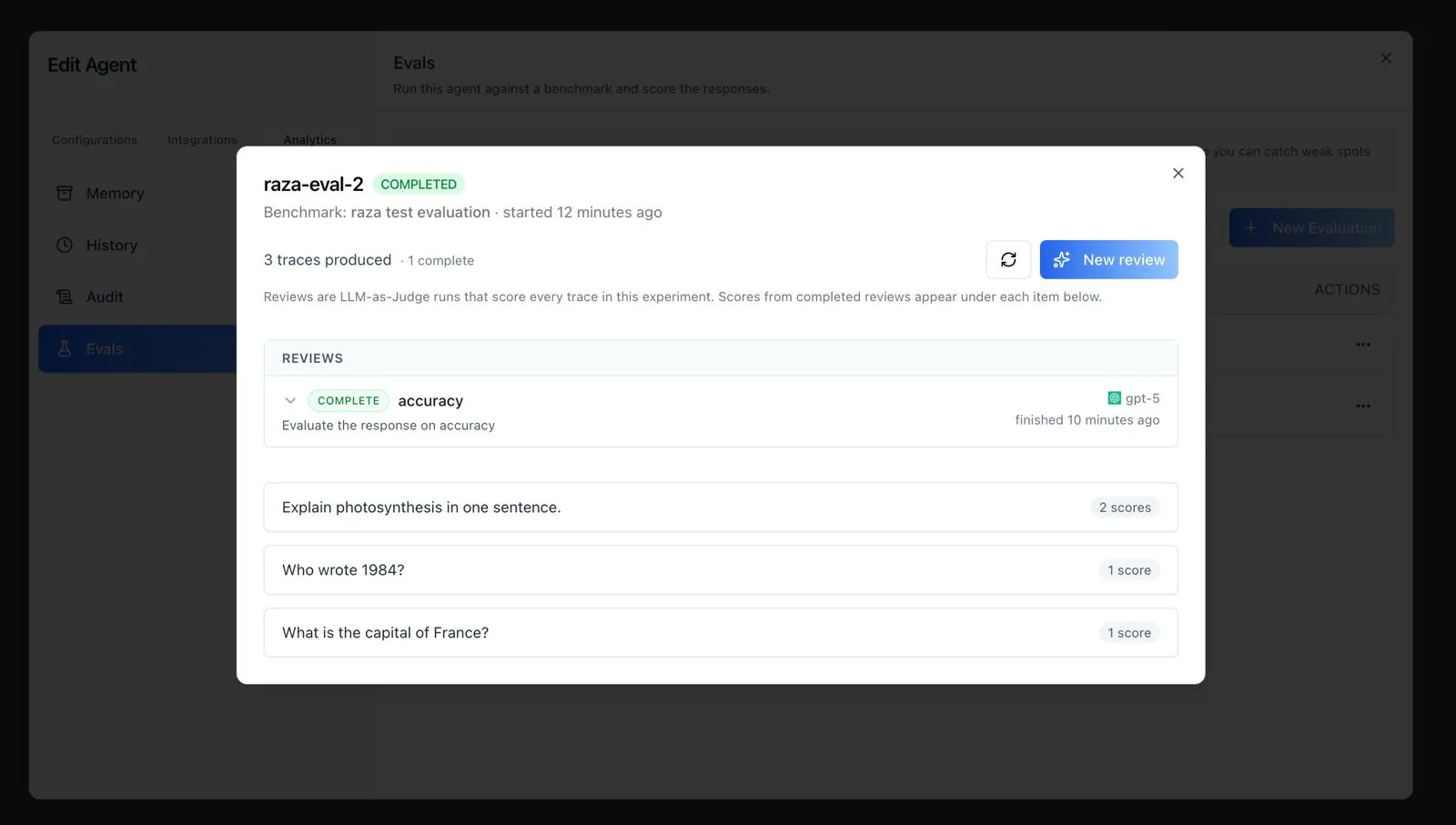1456x825 pixels.
Task: Close the raza-eval-2 dialog
Action: (x=1178, y=173)
